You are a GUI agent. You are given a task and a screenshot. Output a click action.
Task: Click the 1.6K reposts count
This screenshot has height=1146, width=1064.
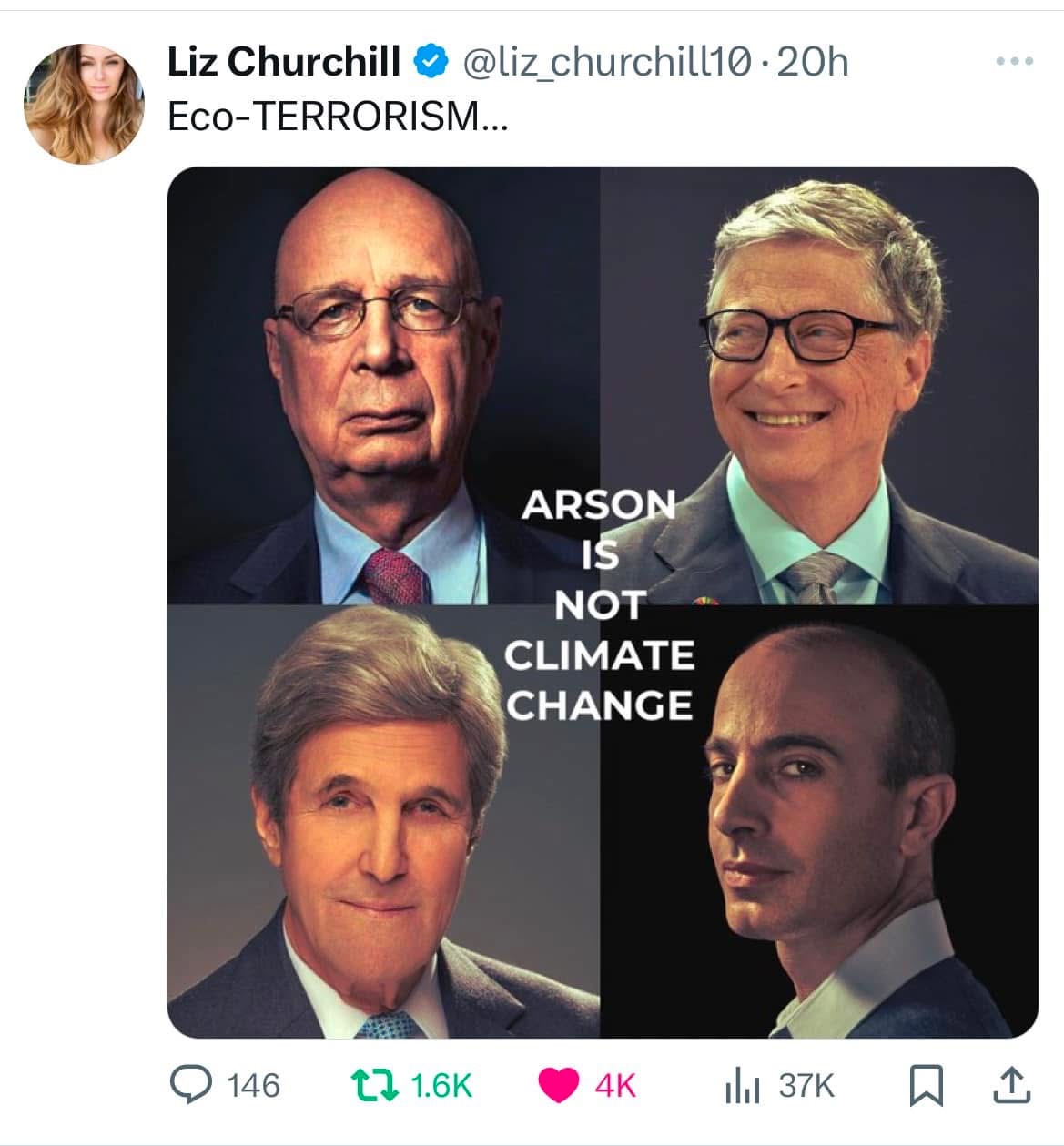coord(441,1085)
